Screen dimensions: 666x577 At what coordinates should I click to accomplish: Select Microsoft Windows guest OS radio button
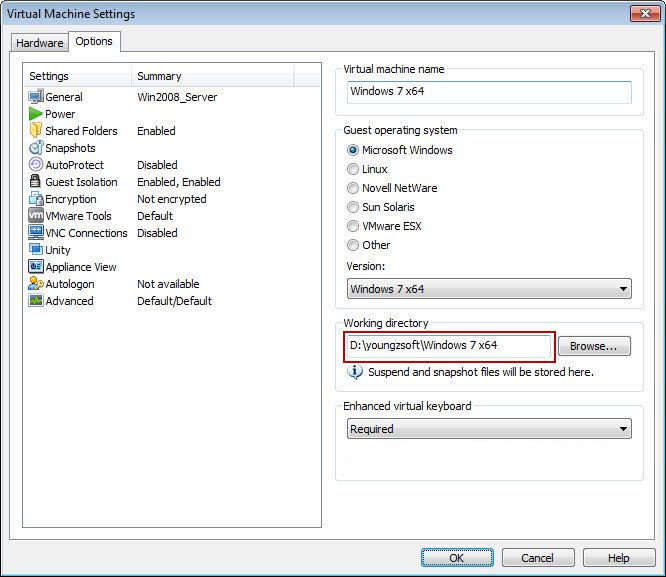[x=353, y=150]
